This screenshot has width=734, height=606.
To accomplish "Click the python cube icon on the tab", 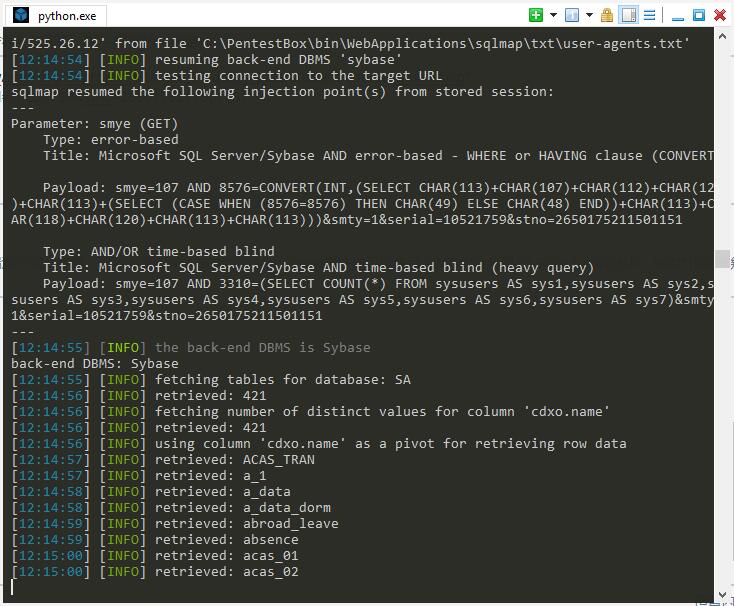I will (21, 15).
